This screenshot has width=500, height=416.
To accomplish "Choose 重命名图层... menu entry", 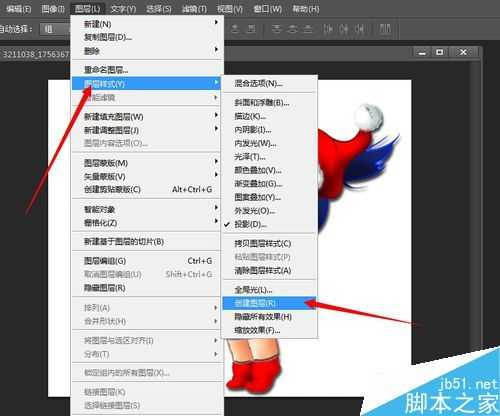I will 147,70.
